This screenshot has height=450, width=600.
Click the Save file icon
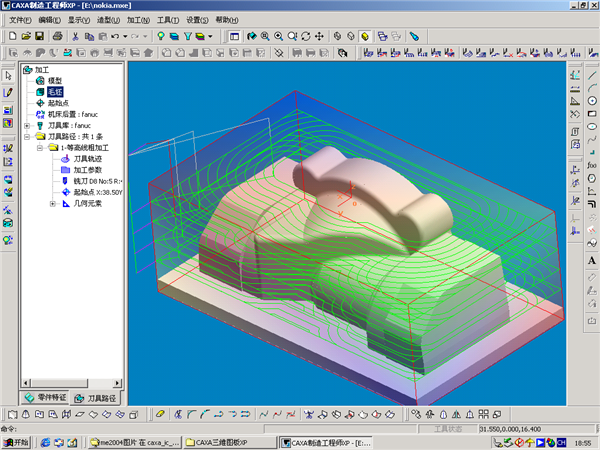tap(38, 36)
